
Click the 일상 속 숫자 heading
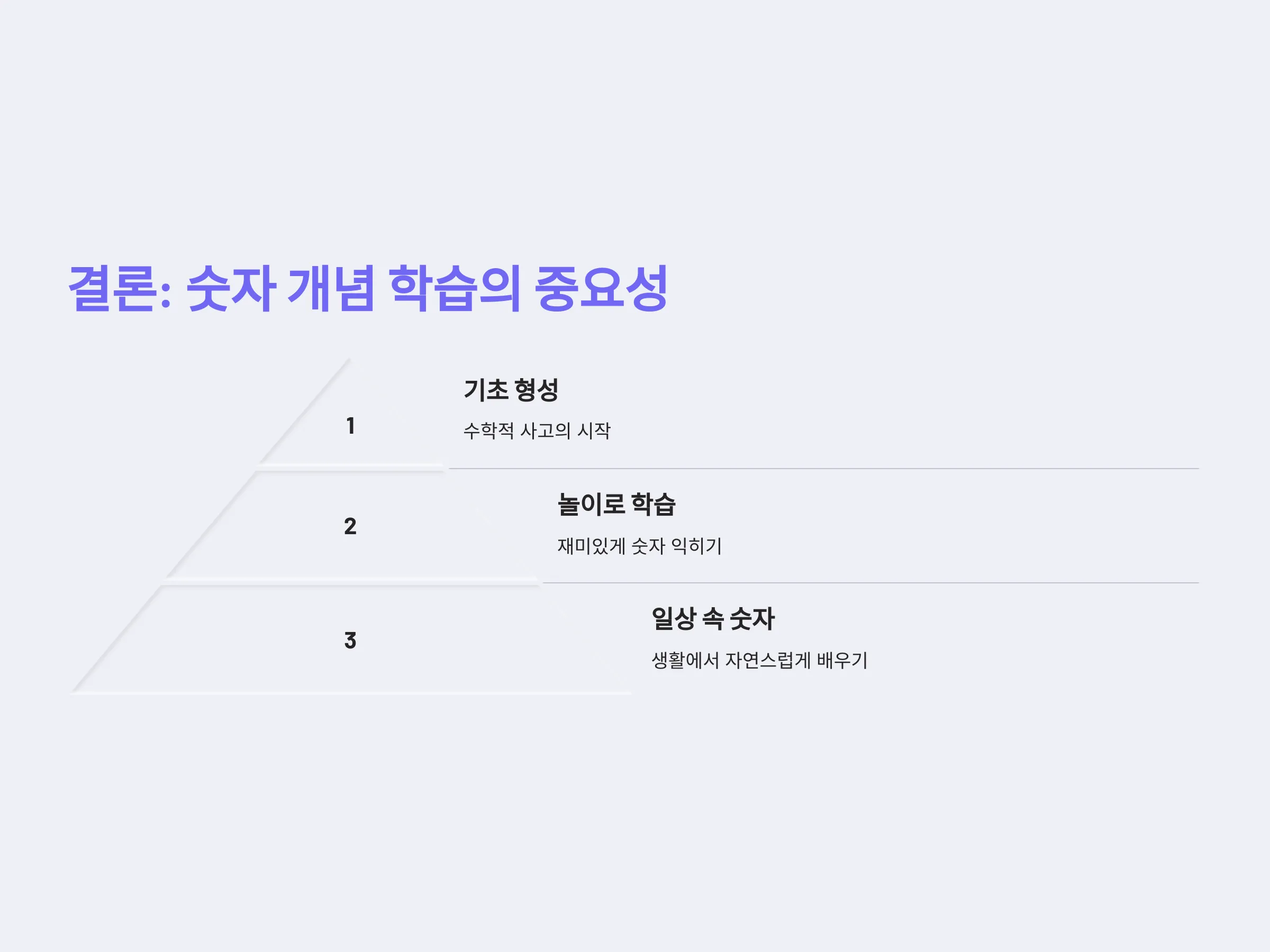pos(712,619)
